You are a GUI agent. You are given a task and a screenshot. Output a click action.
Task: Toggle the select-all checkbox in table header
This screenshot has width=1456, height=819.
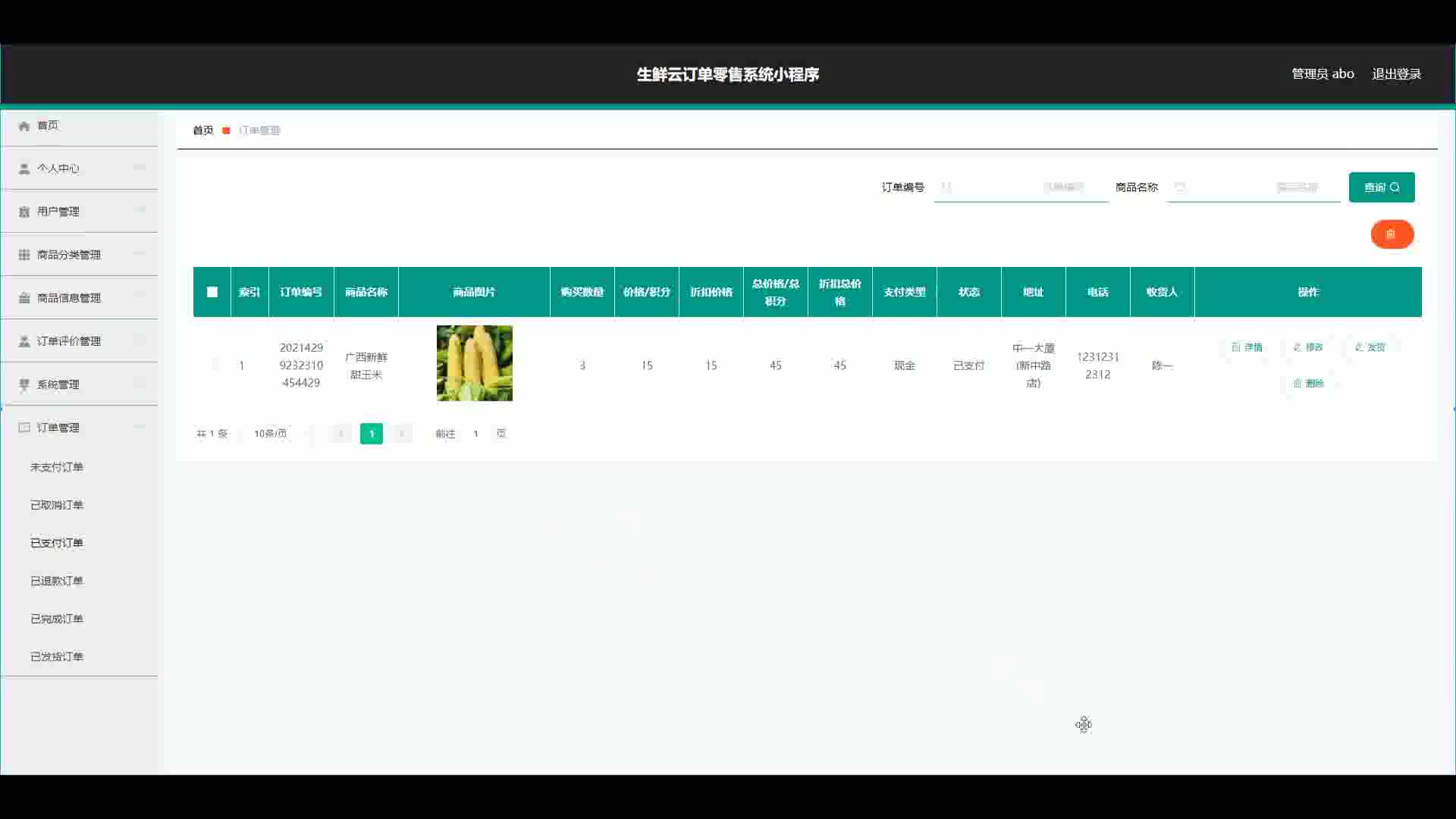coord(212,292)
